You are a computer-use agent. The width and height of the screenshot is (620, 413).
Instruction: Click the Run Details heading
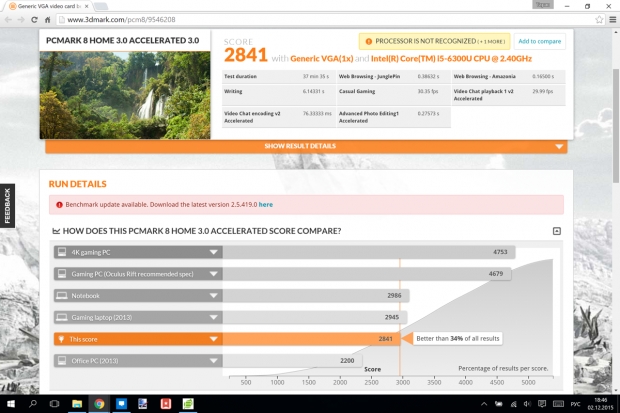(78, 184)
